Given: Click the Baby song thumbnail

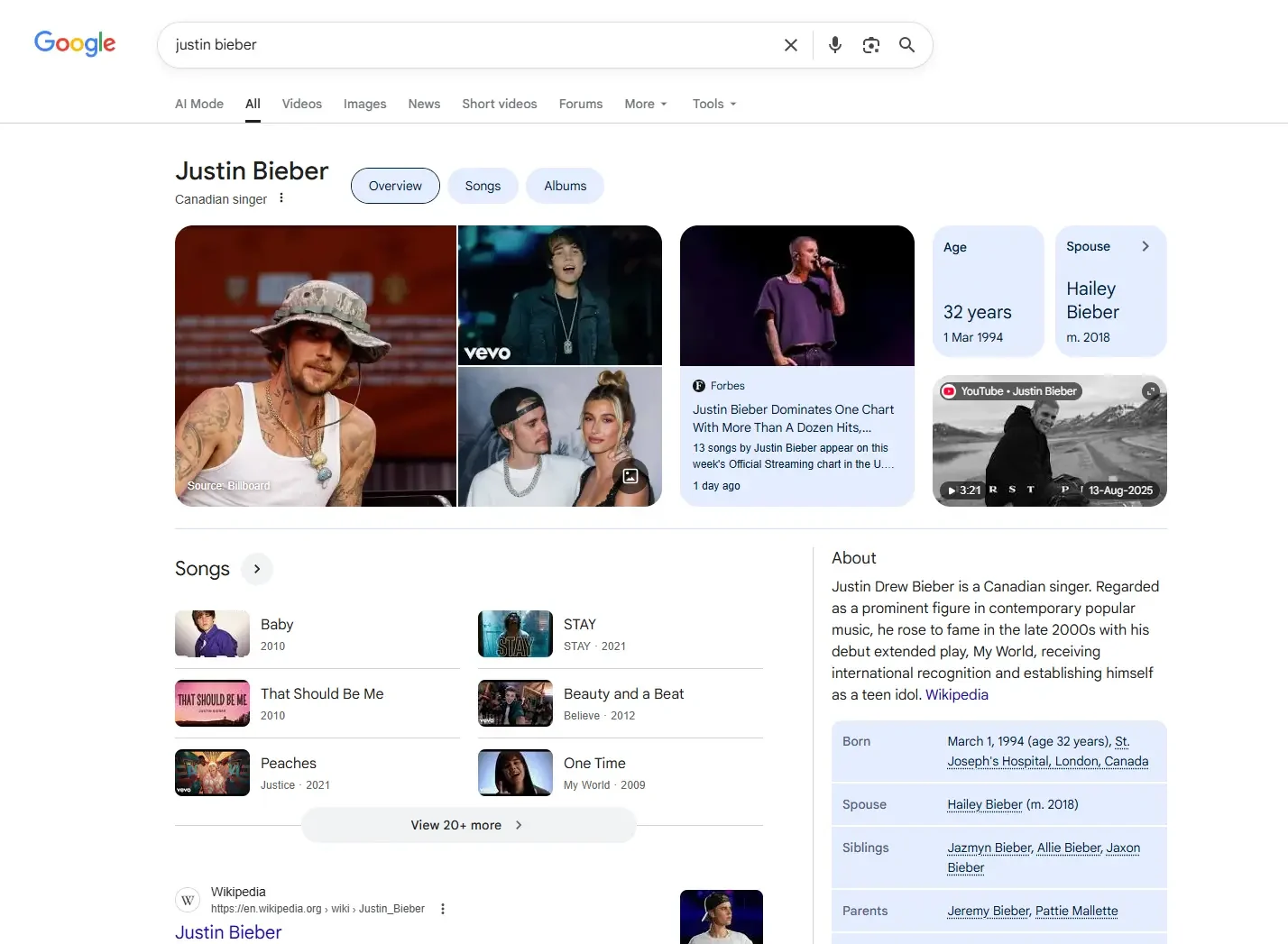Looking at the screenshot, I should tap(212, 634).
